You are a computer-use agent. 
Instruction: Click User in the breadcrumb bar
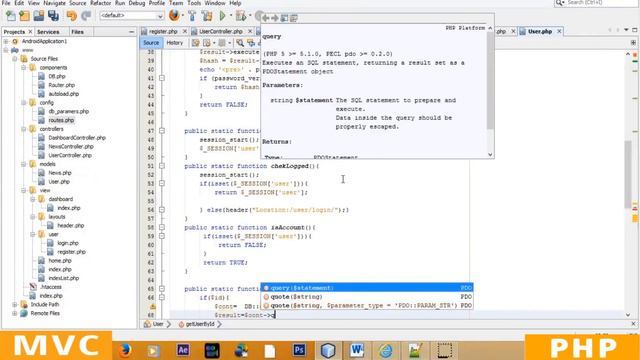[158, 324]
